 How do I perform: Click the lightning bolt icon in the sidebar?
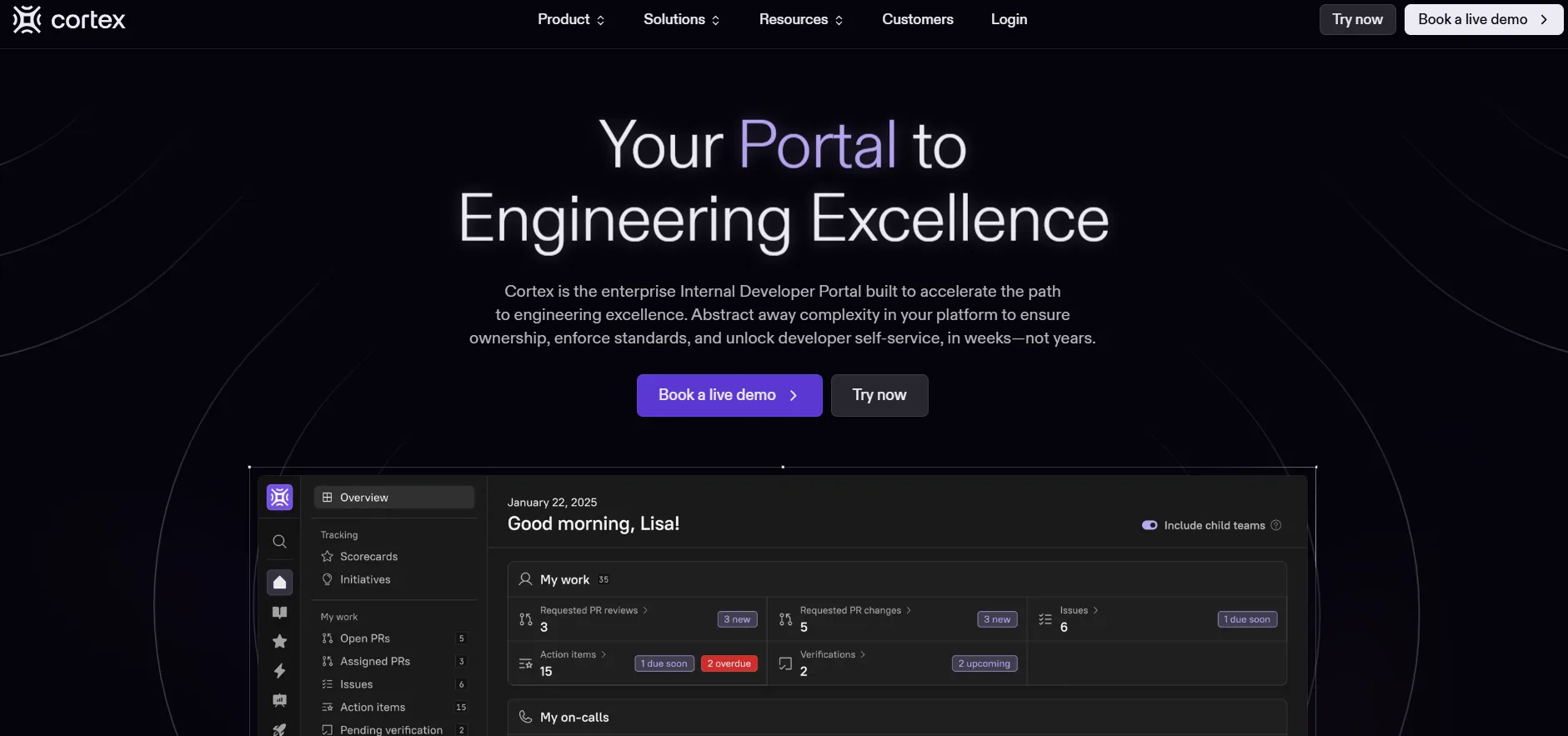[x=279, y=671]
